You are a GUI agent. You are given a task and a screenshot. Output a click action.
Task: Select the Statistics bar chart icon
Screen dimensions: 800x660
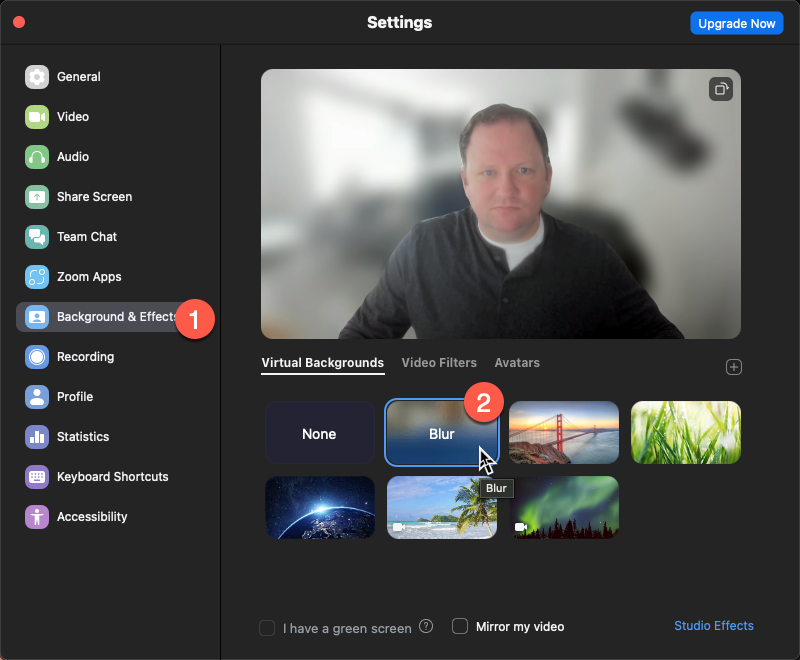[x=37, y=437]
